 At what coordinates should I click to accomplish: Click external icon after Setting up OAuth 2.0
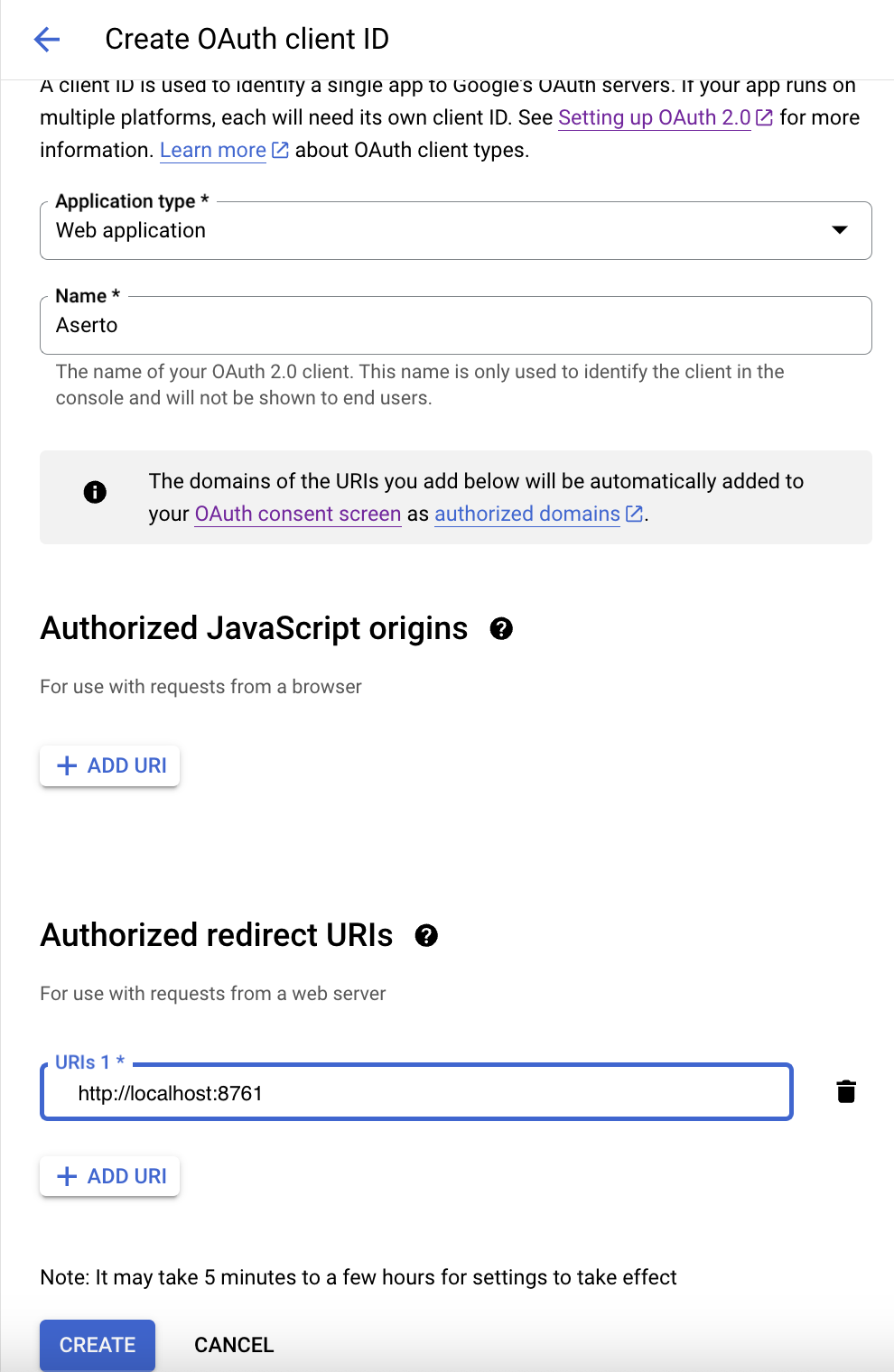(764, 117)
